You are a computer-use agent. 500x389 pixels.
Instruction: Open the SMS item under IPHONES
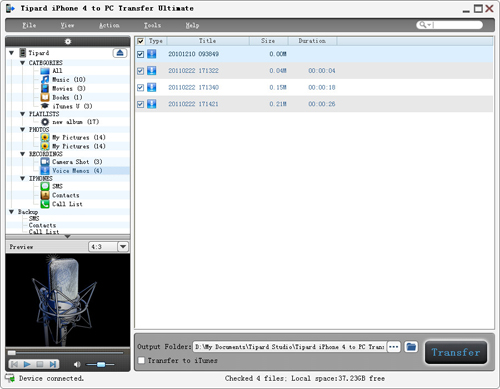57,186
